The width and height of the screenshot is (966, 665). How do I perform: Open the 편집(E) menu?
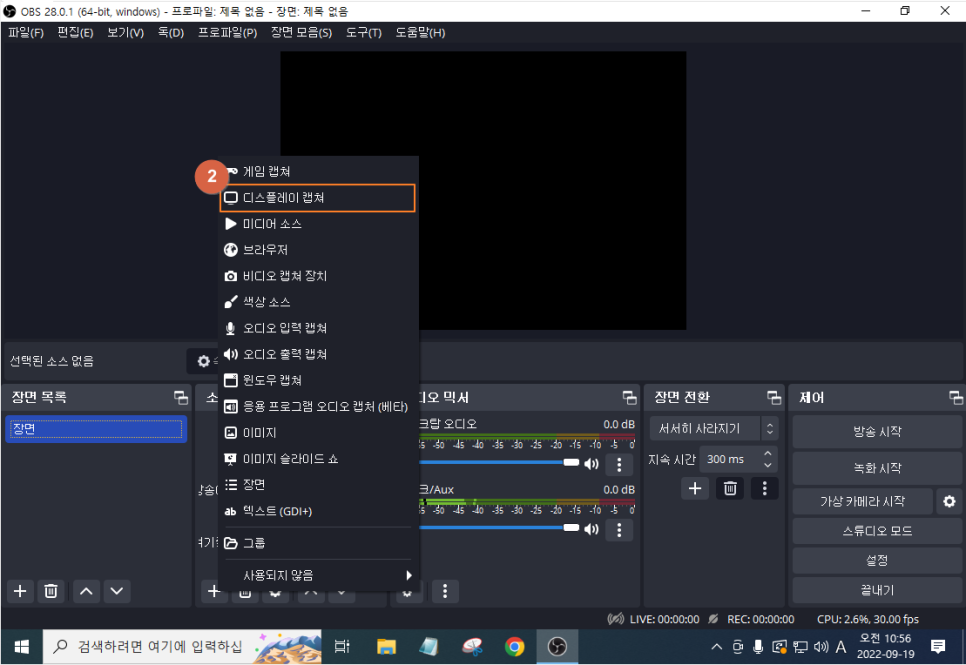pyautogui.click(x=75, y=33)
